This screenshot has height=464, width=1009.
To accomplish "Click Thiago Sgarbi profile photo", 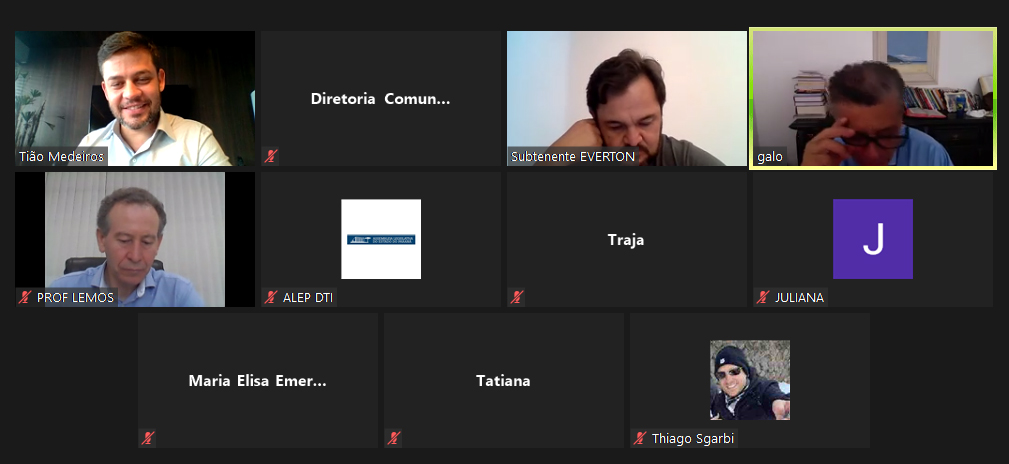I will click(x=750, y=380).
